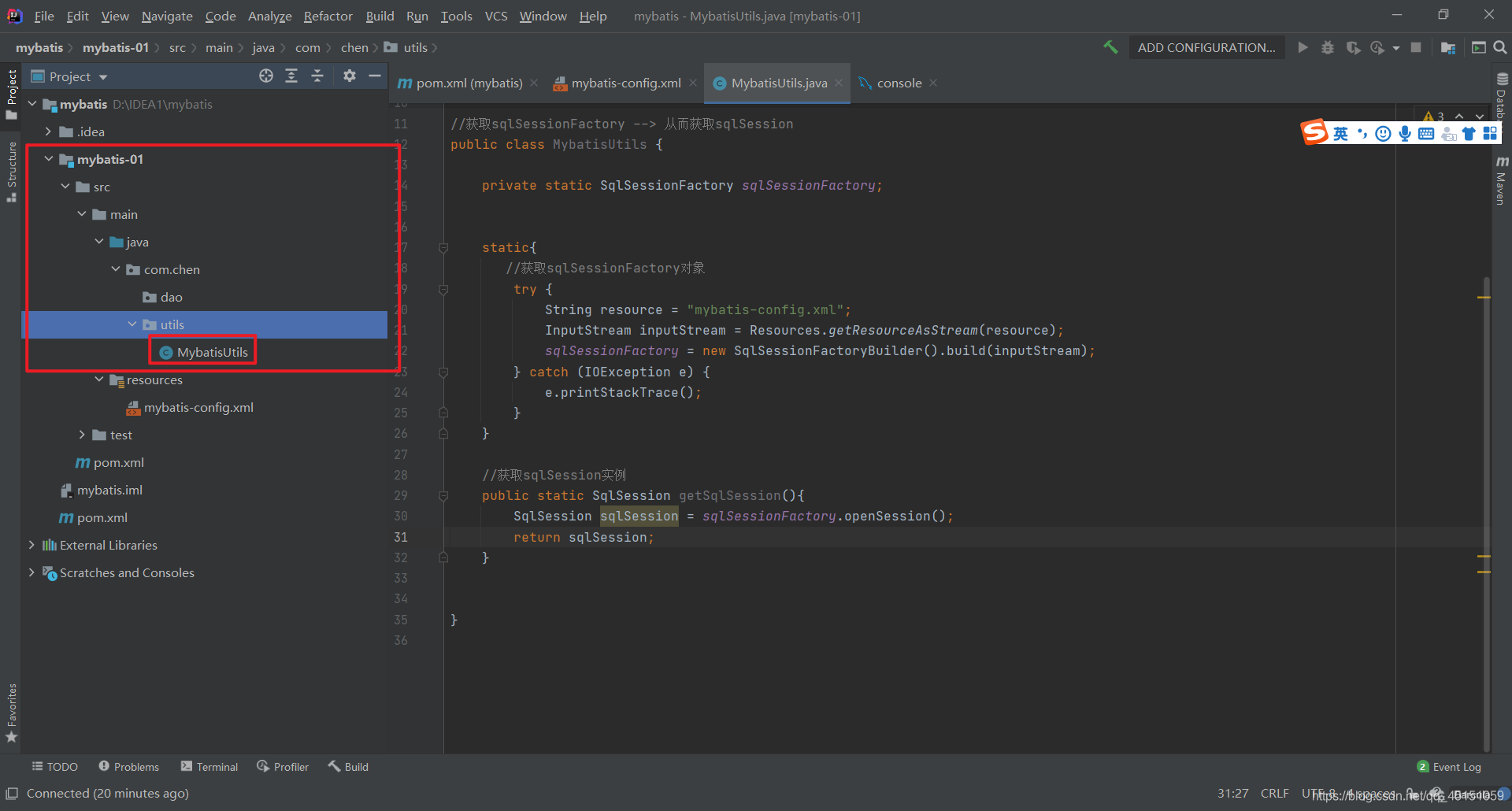Image resolution: width=1512 pixels, height=811 pixels.
Task: Click the Sogou soft keyboard icon
Action: [1426, 134]
